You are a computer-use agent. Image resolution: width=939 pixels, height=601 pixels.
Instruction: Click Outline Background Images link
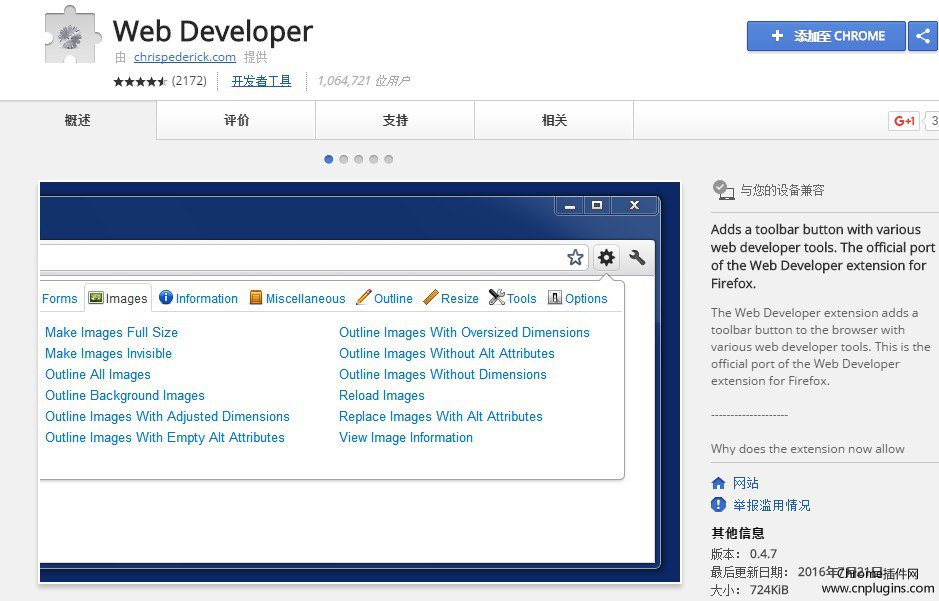125,395
